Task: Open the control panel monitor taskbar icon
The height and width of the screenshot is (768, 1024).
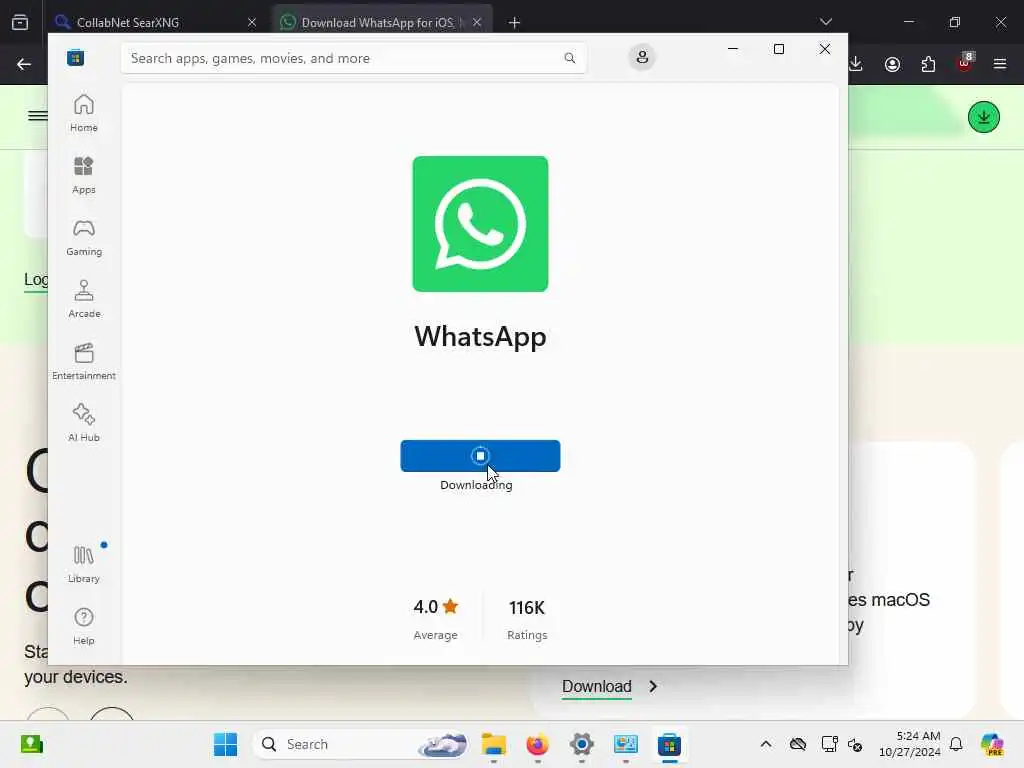Action: [626, 744]
